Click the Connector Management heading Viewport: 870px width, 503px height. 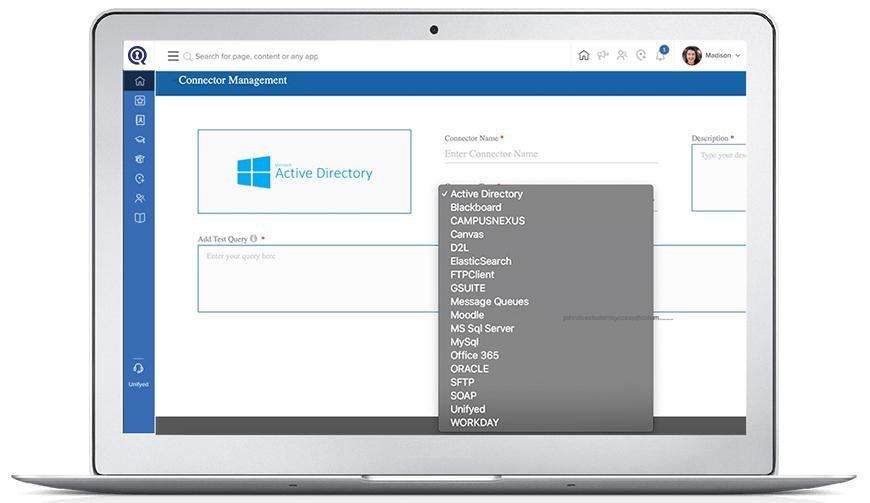click(x=232, y=80)
